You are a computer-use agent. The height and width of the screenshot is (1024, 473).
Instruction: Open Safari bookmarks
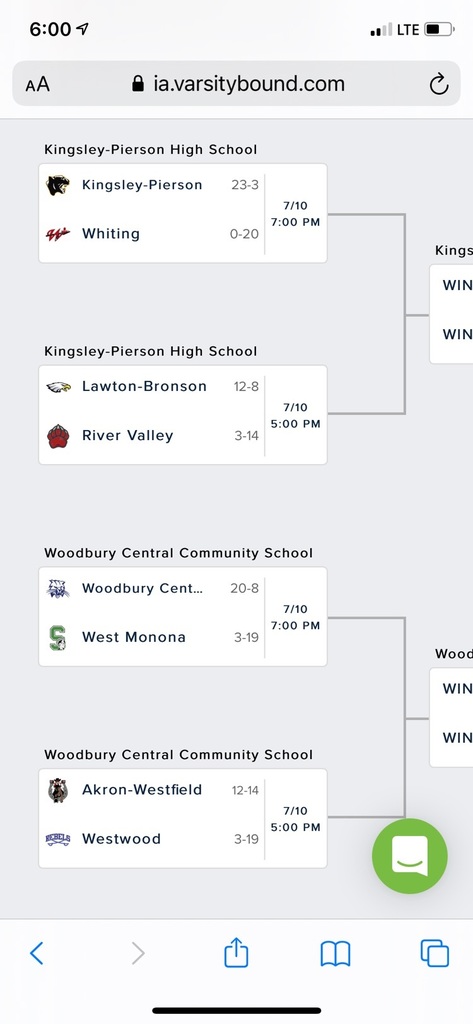coord(335,954)
